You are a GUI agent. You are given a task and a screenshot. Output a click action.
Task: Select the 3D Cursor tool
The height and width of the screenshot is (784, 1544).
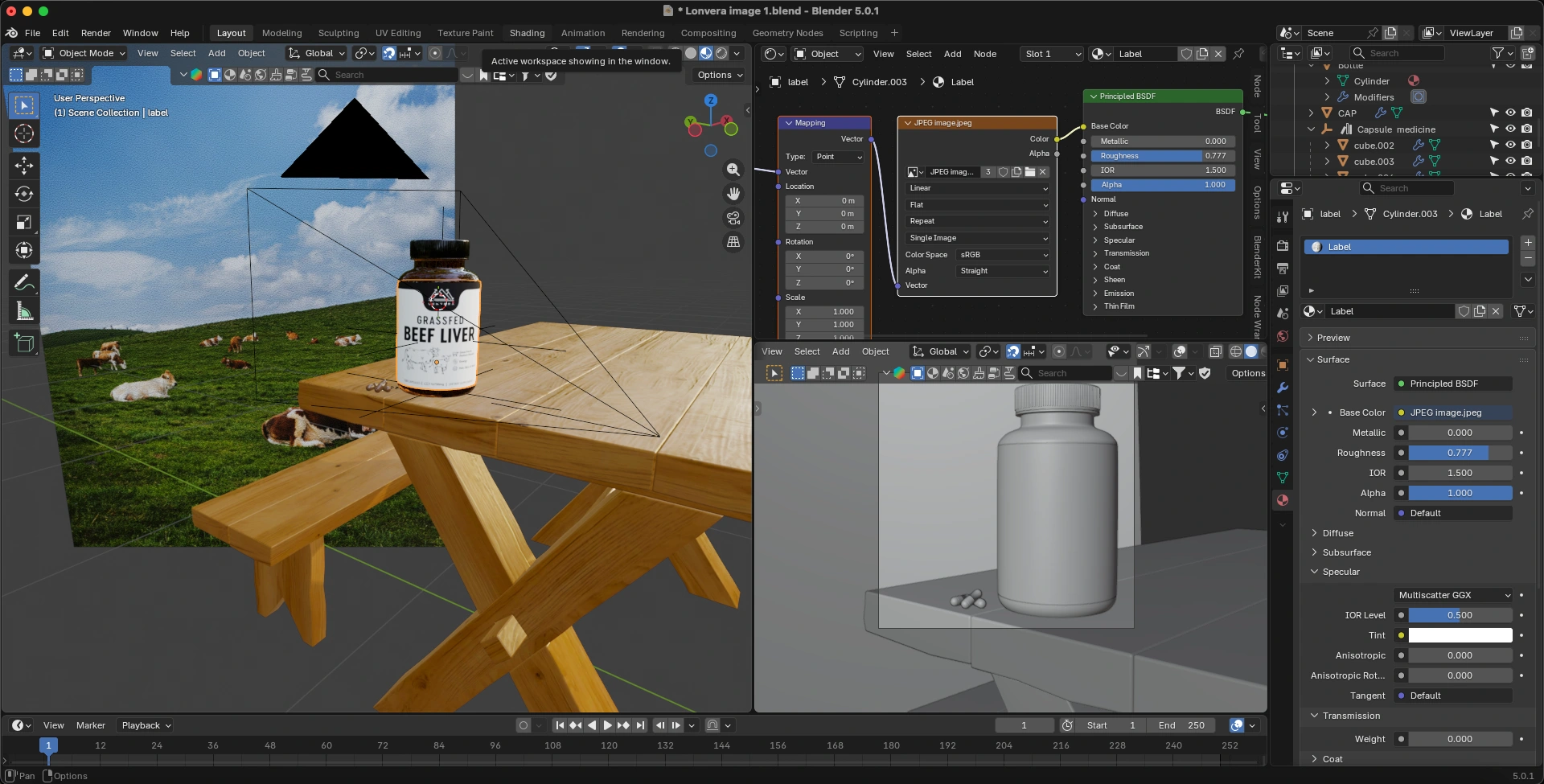24,134
